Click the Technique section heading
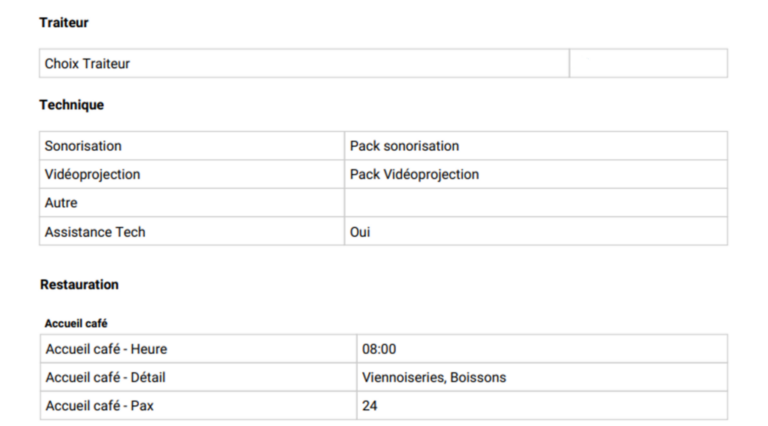 click(x=71, y=104)
